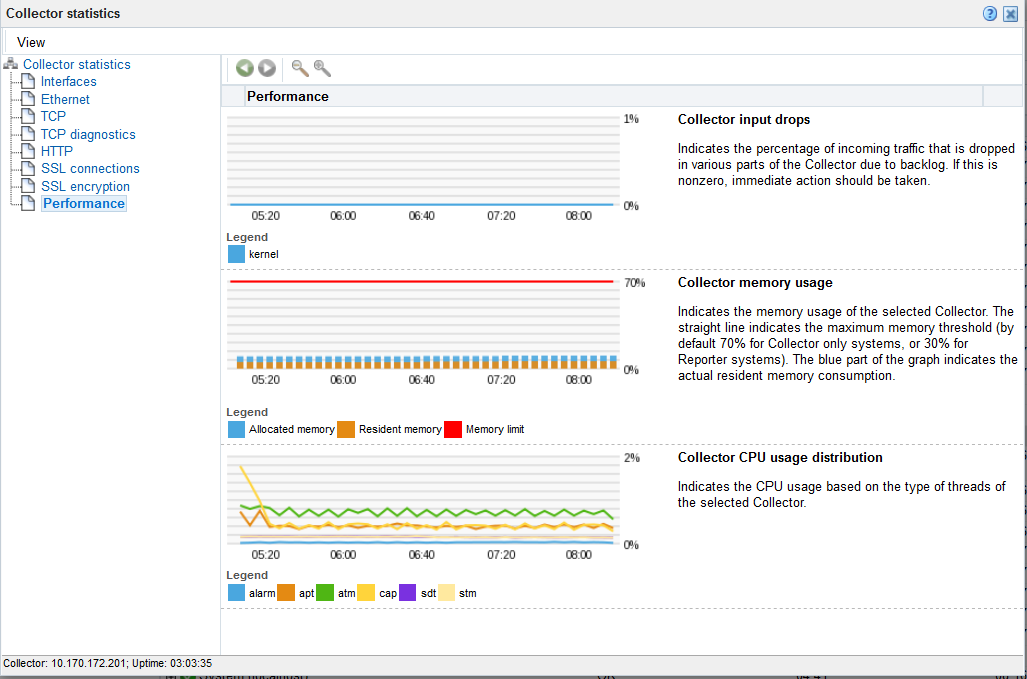Screen dimensions: 1027x679
Task: Click the red Memory limit legend swatch
Action: [453, 429]
